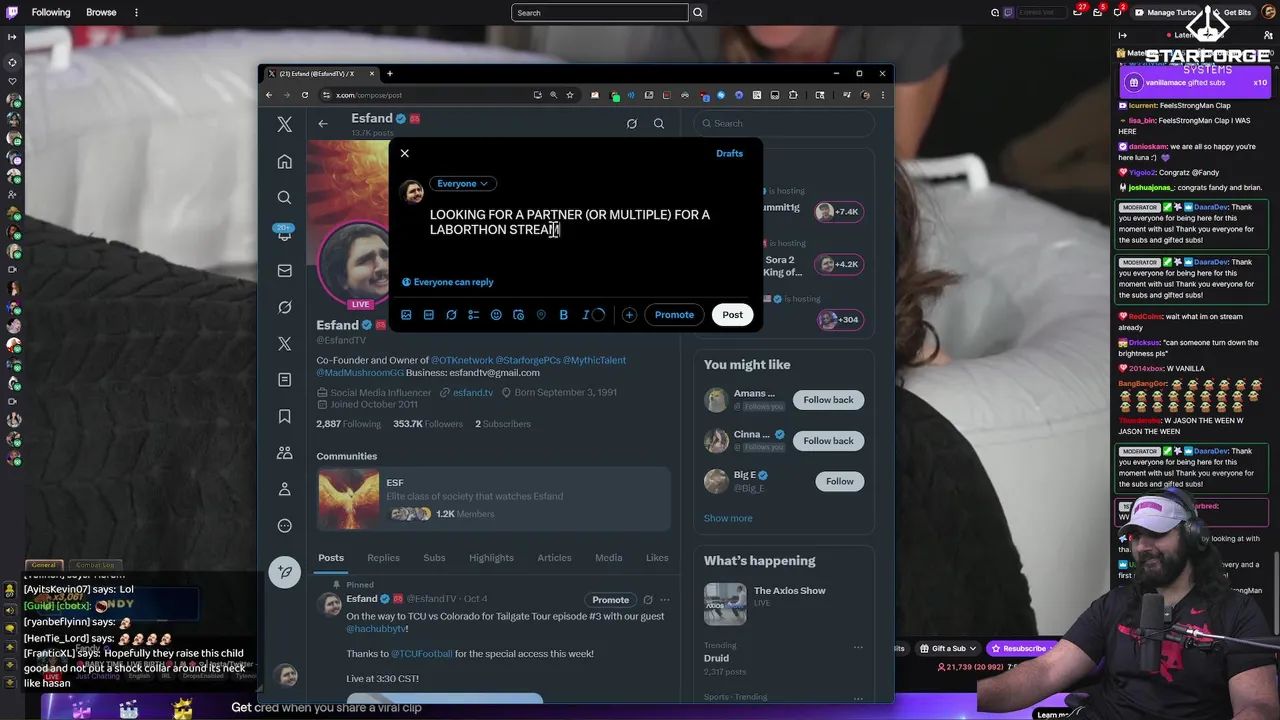The image size is (1280, 720).
Task: Search Esfand's posts with magnifier icon
Action: click(x=659, y=124)
